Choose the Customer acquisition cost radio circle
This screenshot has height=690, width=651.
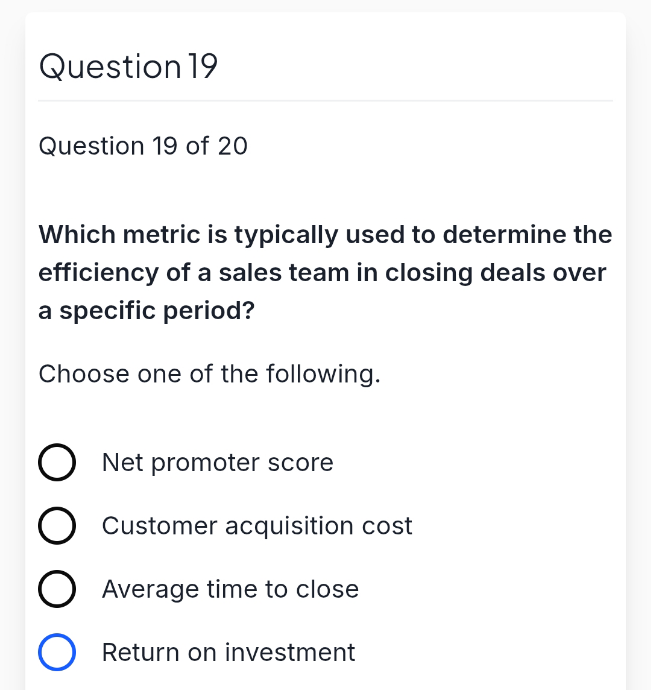pyautogui.click(x=57, y=525)
